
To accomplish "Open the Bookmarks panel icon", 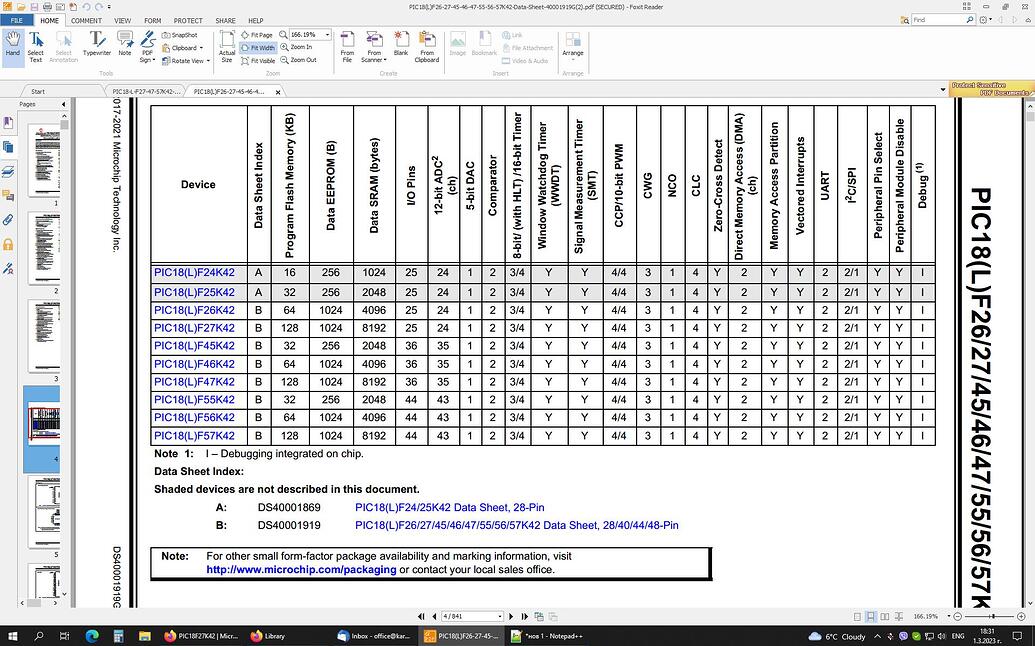I will [8, 122].
